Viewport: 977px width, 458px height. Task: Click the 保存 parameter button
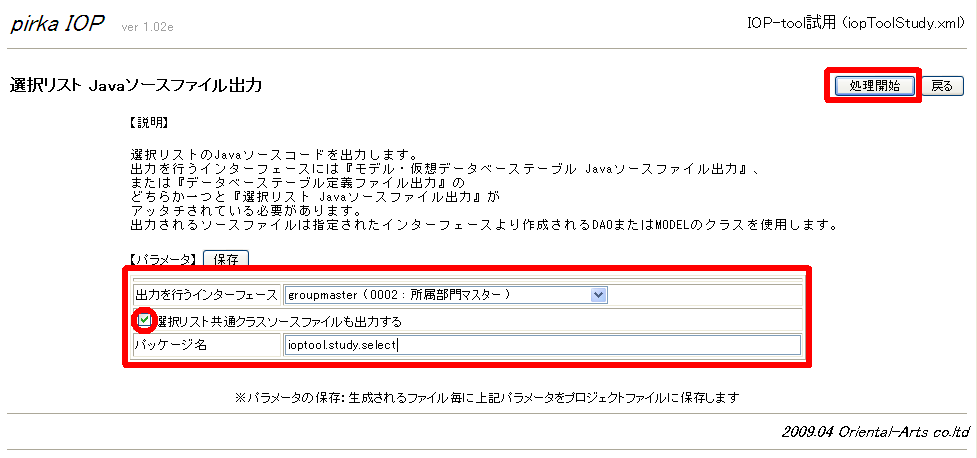point(226,259)
